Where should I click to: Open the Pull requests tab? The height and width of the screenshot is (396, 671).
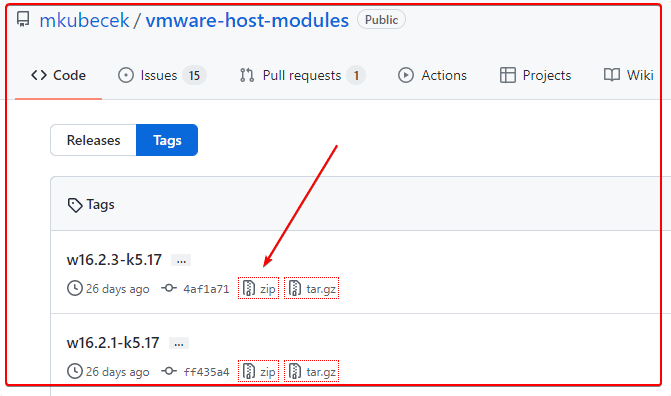click(302, 75)
